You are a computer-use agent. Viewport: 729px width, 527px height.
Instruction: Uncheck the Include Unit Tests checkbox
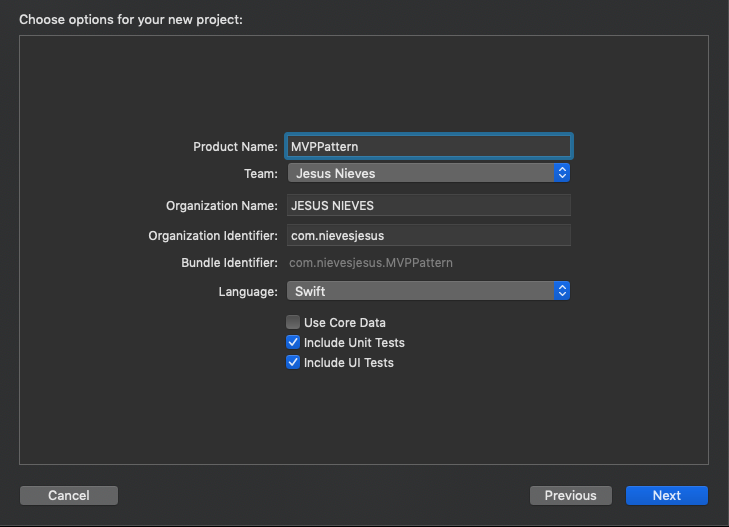[293, 342]
